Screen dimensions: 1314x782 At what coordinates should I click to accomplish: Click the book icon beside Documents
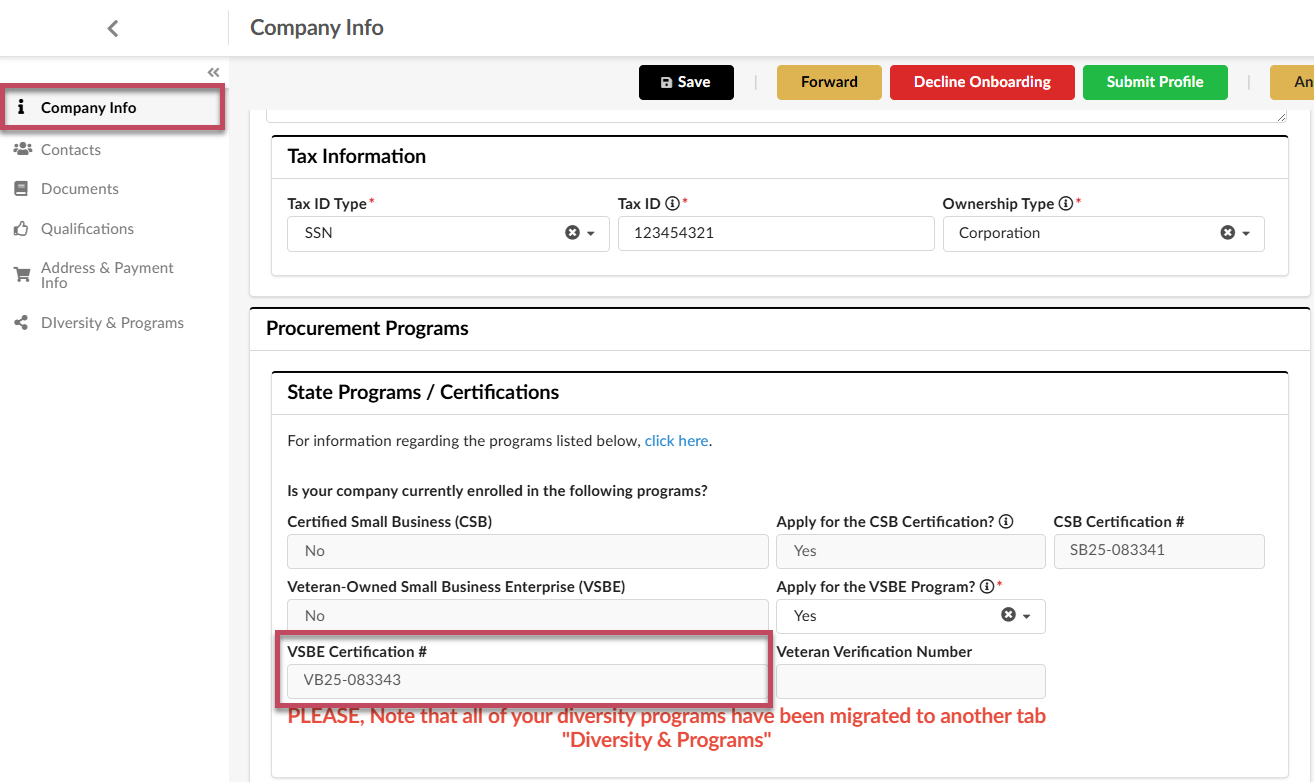click(21, 188)
